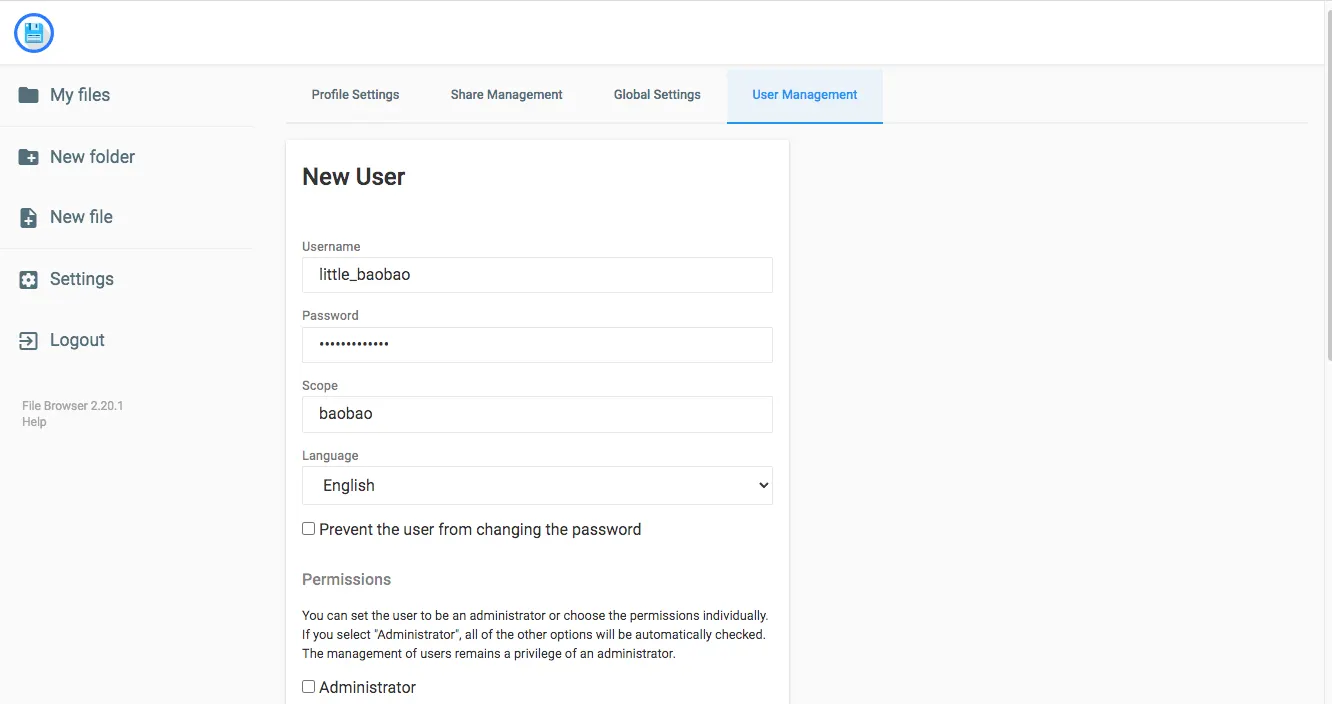Image resolution: width=1332 pixels, height=704 pixels.
Task: Enable the Administrator checkbox
Action: 309,687
